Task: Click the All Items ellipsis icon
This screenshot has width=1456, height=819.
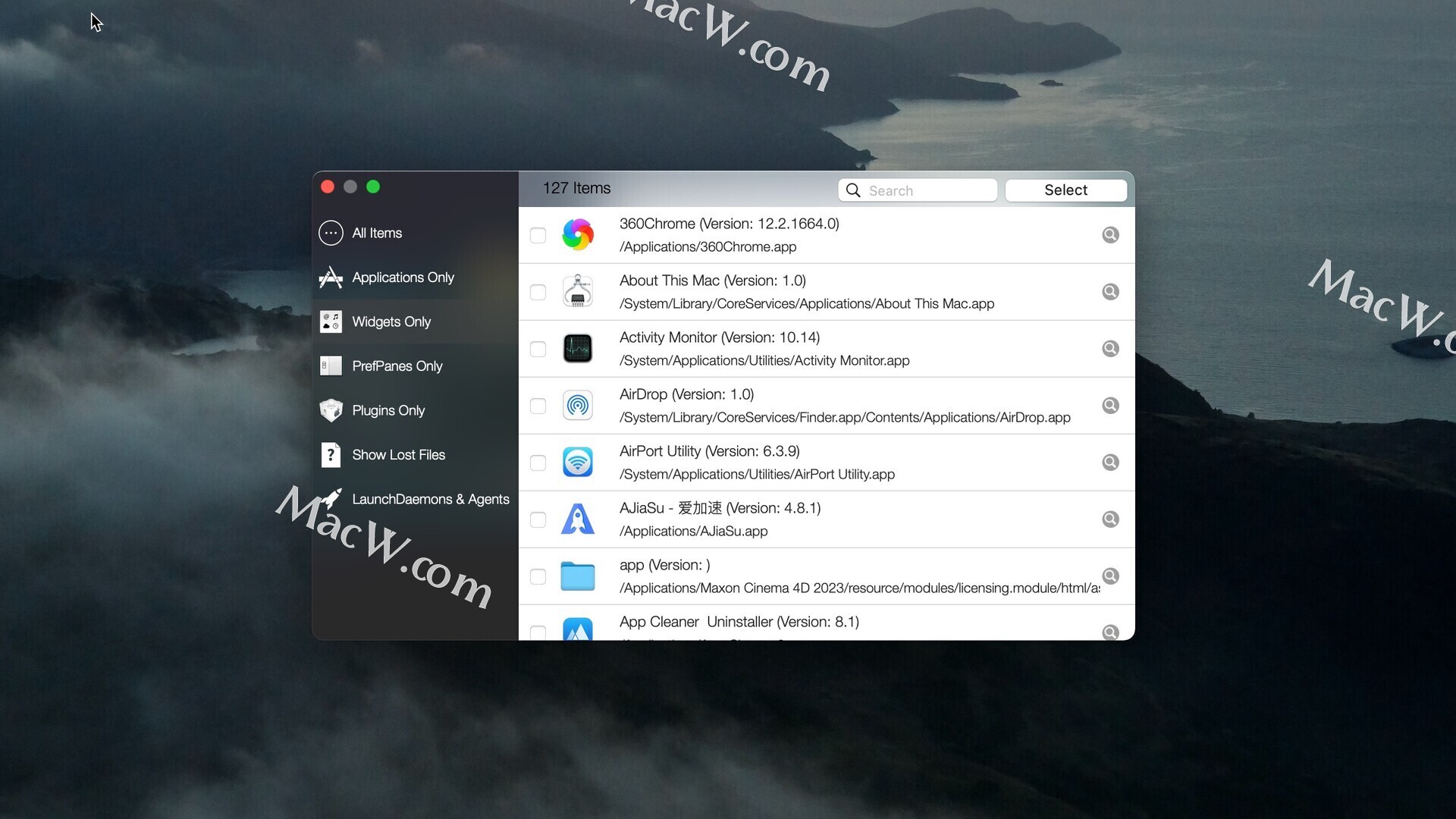Action: click(x=331, y=233)
